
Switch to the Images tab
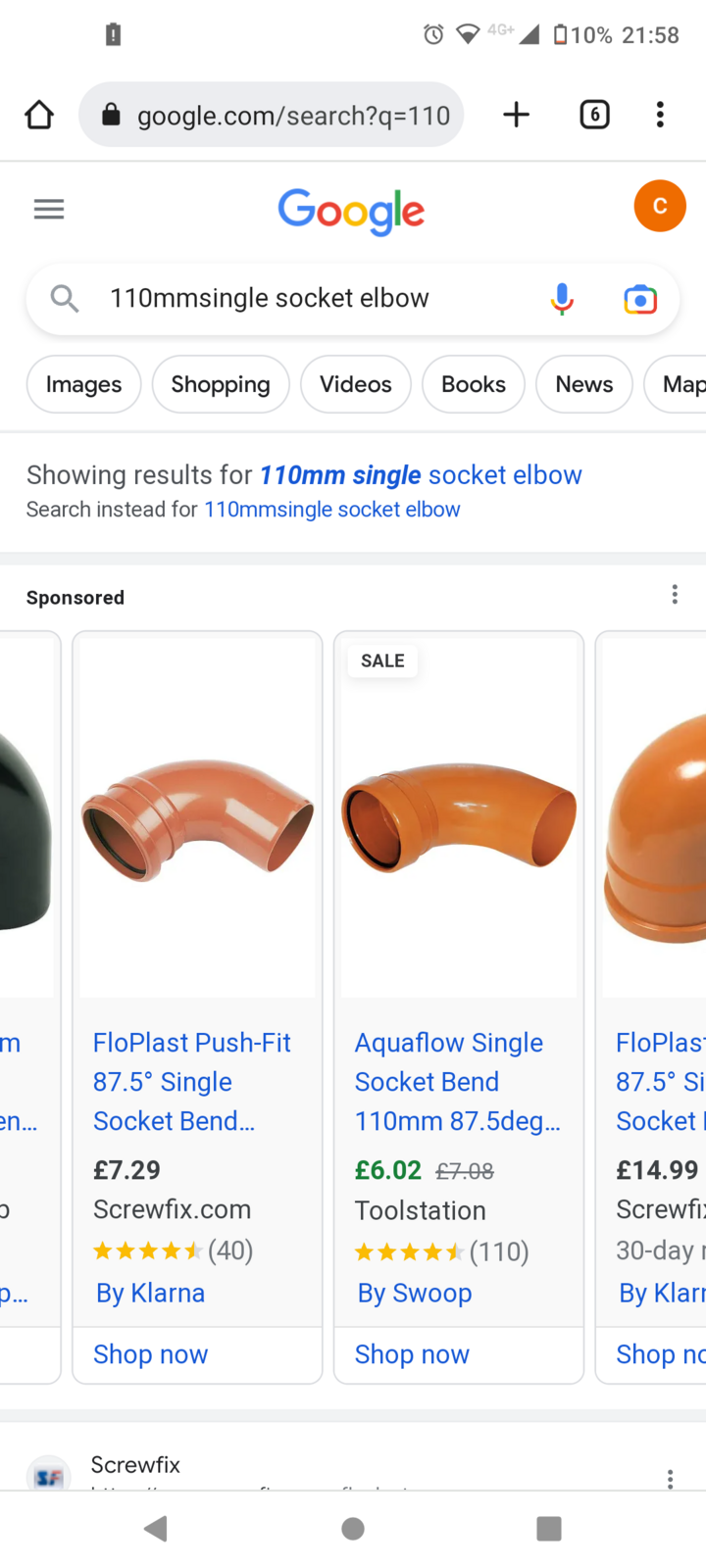pyautogui.click(x=83, y=384)
